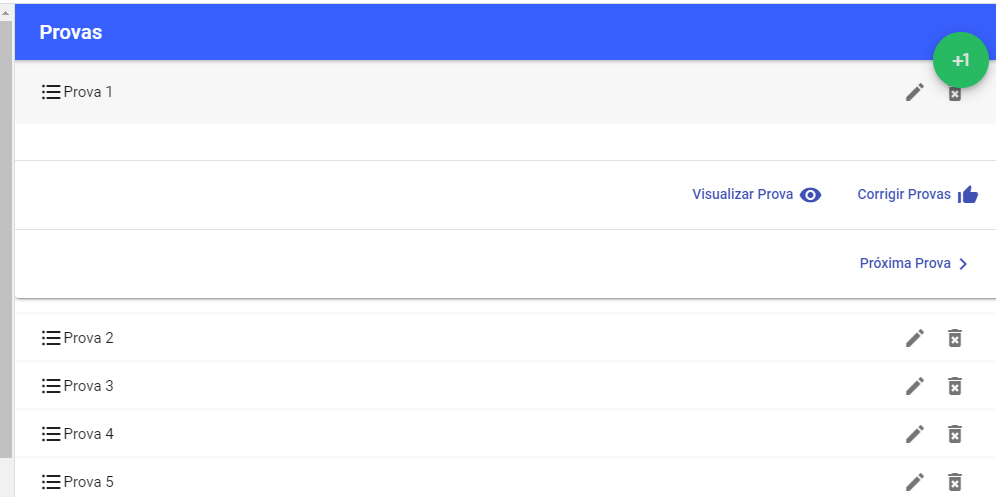Click the scroll up arrow on scrollbar
This screenshot has width=996, height=497.
coord(6,10)
